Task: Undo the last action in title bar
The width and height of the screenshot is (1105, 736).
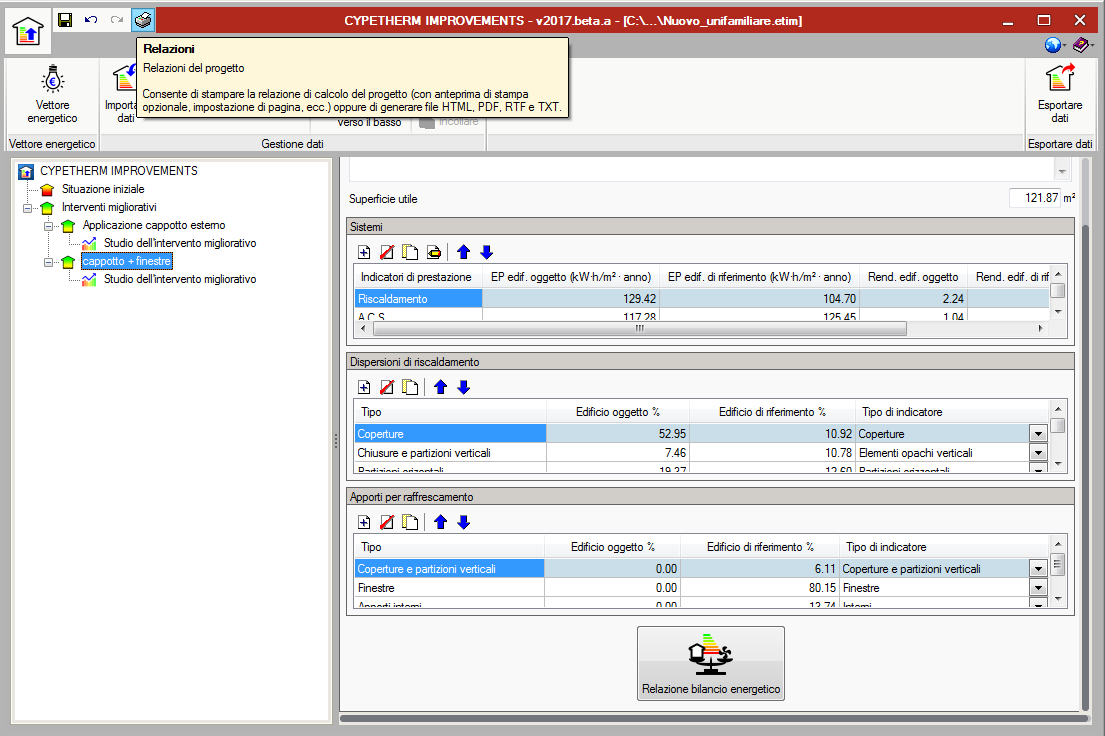Action: [91, 20]
